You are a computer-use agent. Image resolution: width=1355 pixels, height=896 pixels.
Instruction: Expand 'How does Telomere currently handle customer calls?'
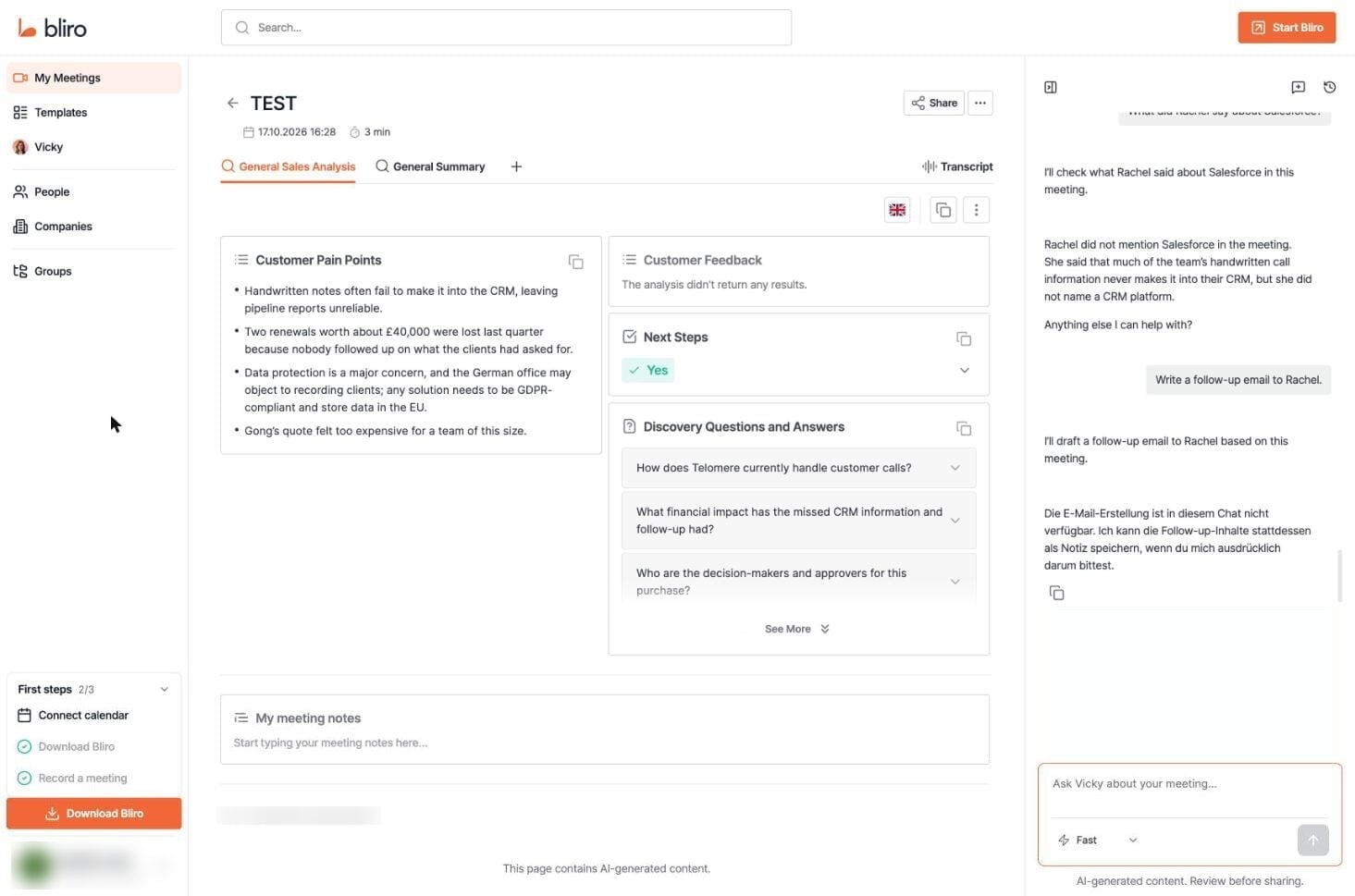coord(798,468)
